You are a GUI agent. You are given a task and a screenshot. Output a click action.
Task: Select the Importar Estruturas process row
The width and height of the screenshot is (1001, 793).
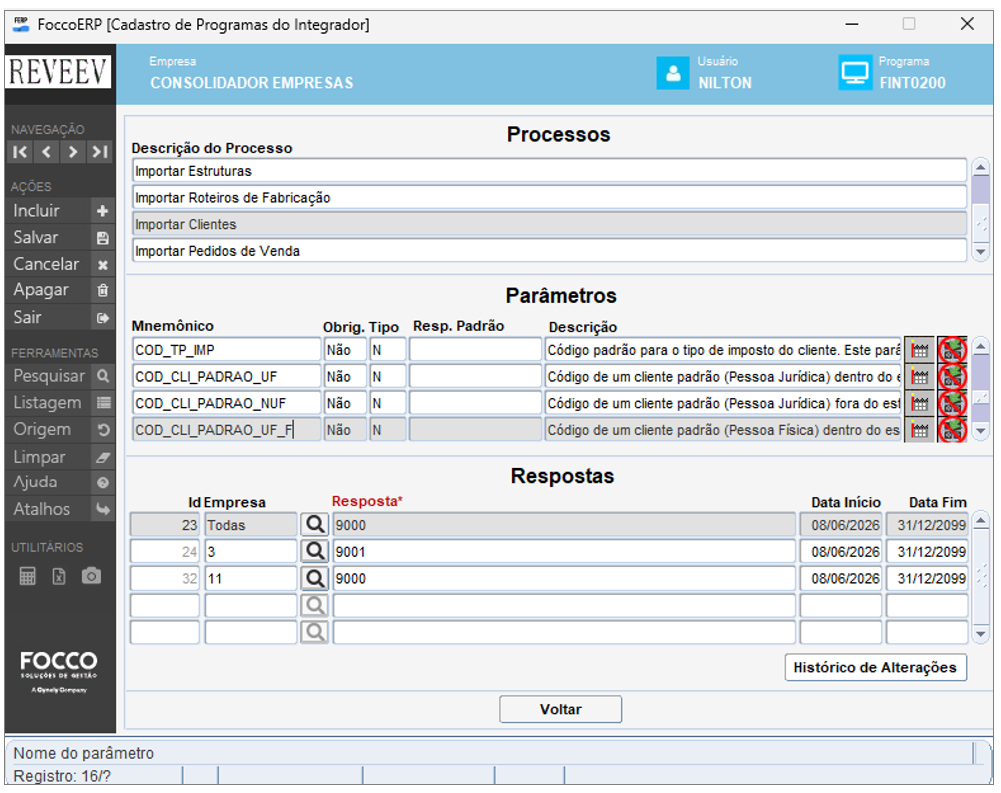coord(550,171)
